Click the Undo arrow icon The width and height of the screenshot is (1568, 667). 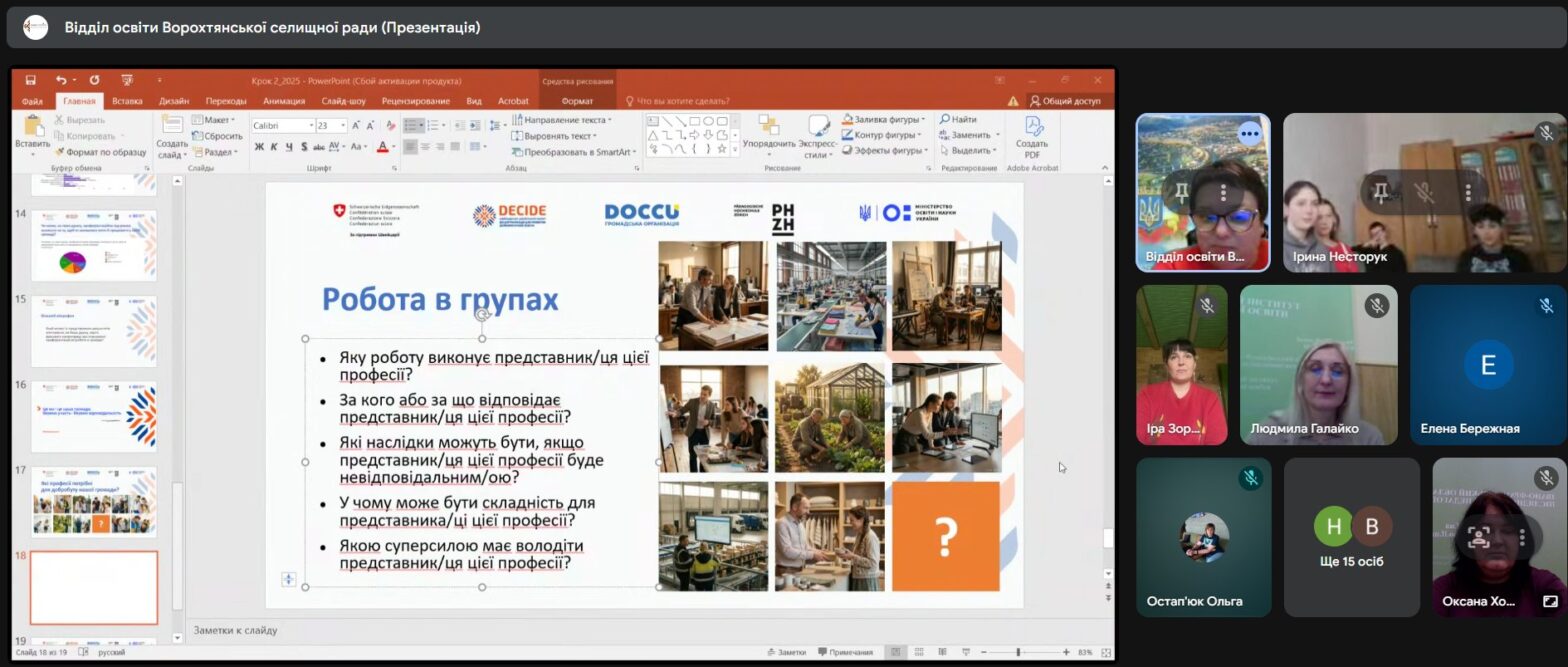[x=61, y=80]
